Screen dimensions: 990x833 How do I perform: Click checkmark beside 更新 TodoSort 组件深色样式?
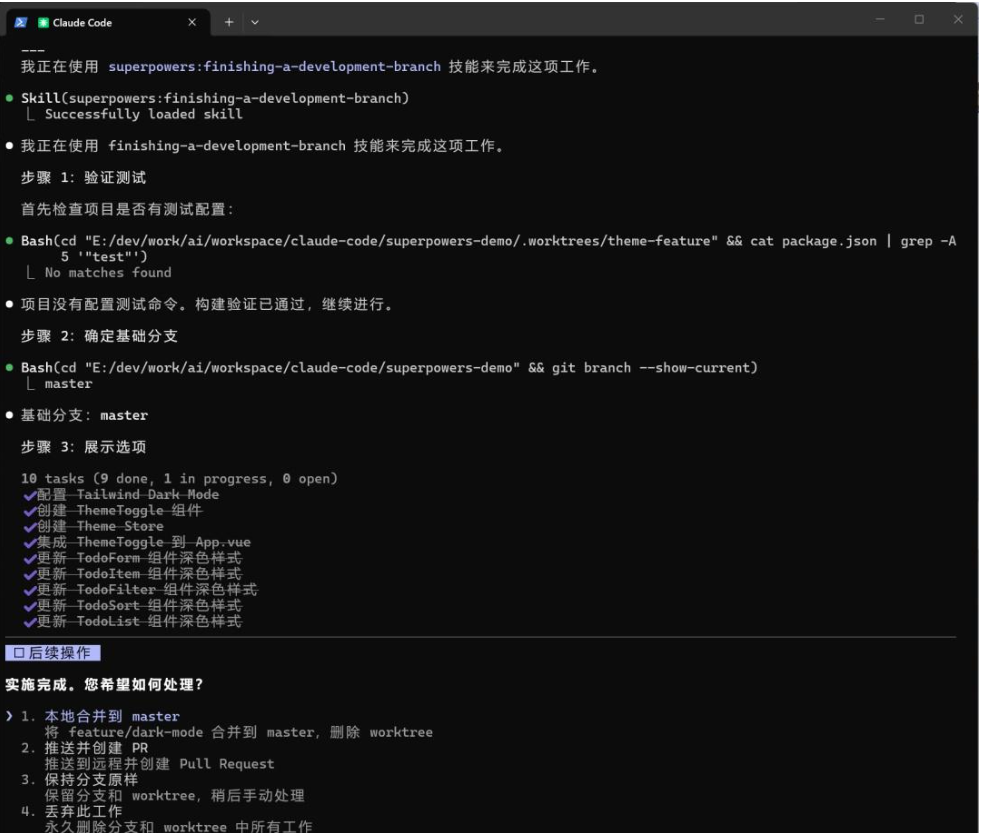30,606
